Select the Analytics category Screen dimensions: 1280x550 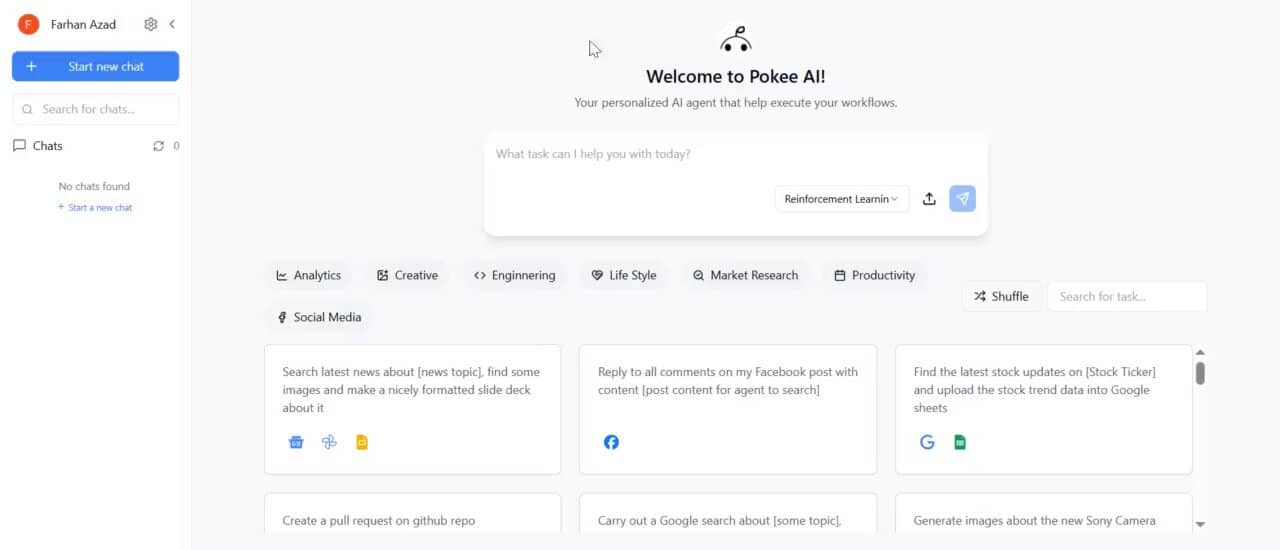pyautogui.click(x=309, y=275)
